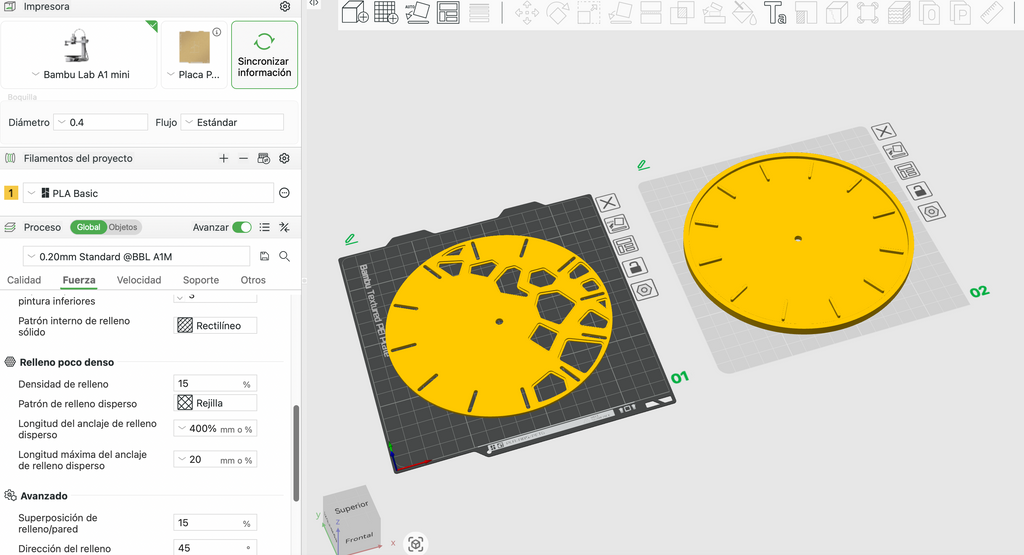Arrange objects on plate 01
Screen dimensions: 1024x555
click(x=625, y=246)
